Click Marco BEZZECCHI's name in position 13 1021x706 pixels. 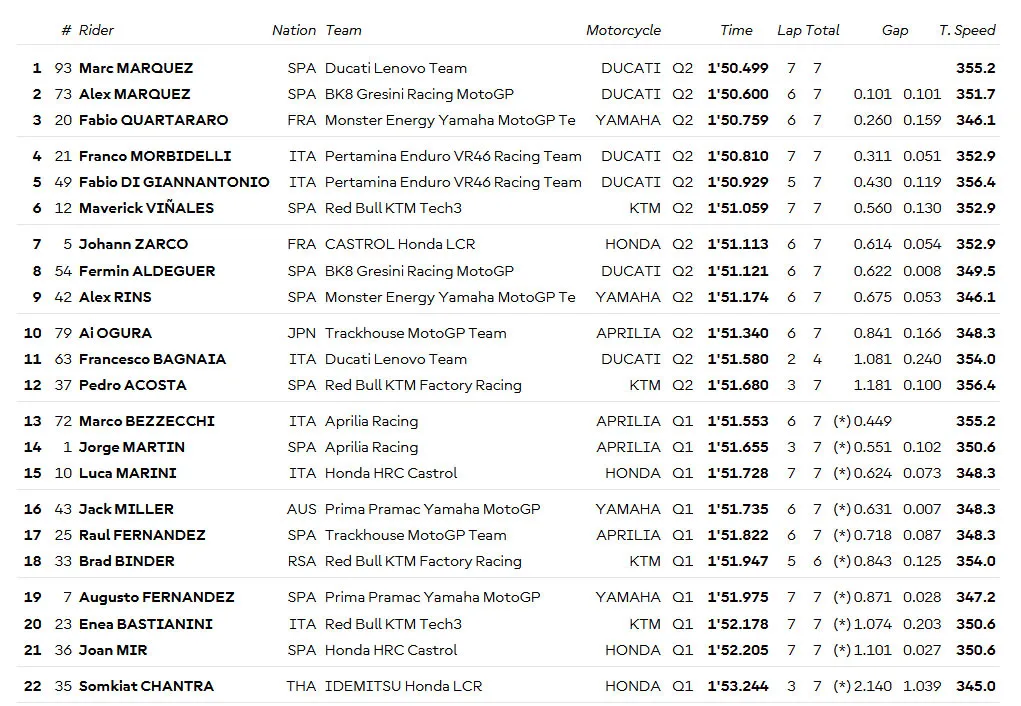click(x=147, y=421)
